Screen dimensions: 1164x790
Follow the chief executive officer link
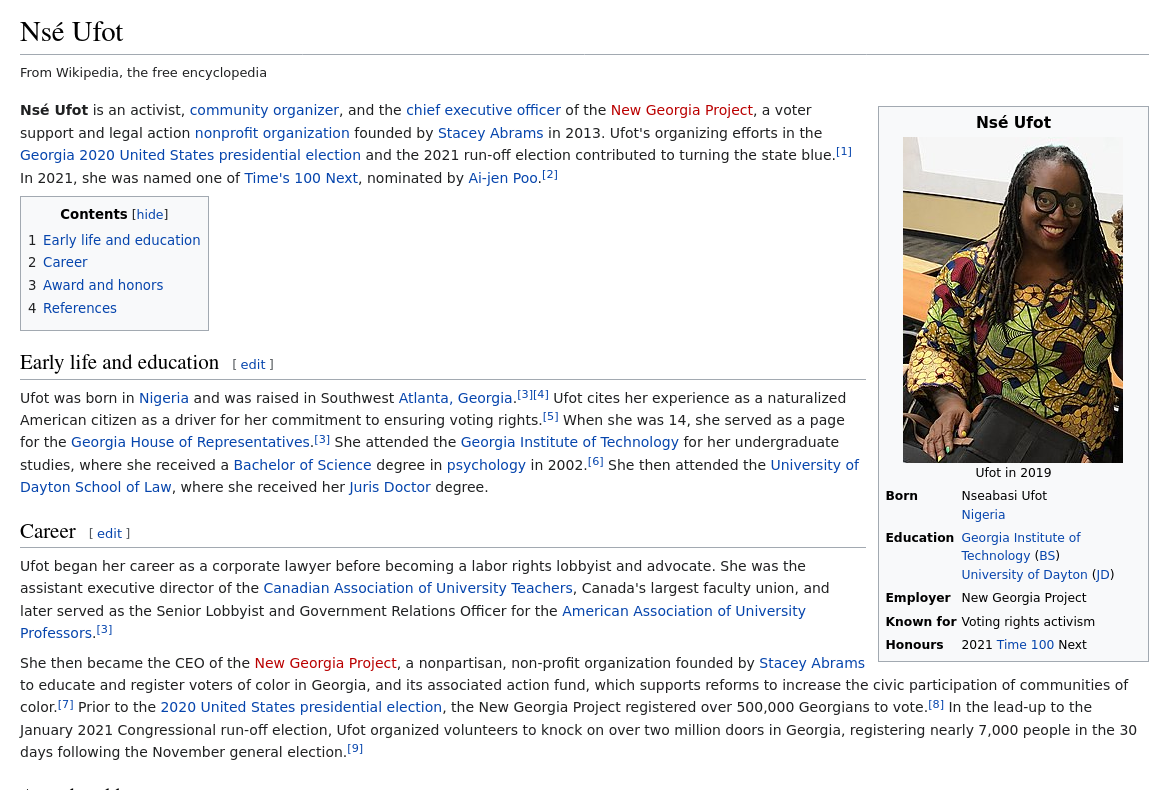tap(483, 110)
